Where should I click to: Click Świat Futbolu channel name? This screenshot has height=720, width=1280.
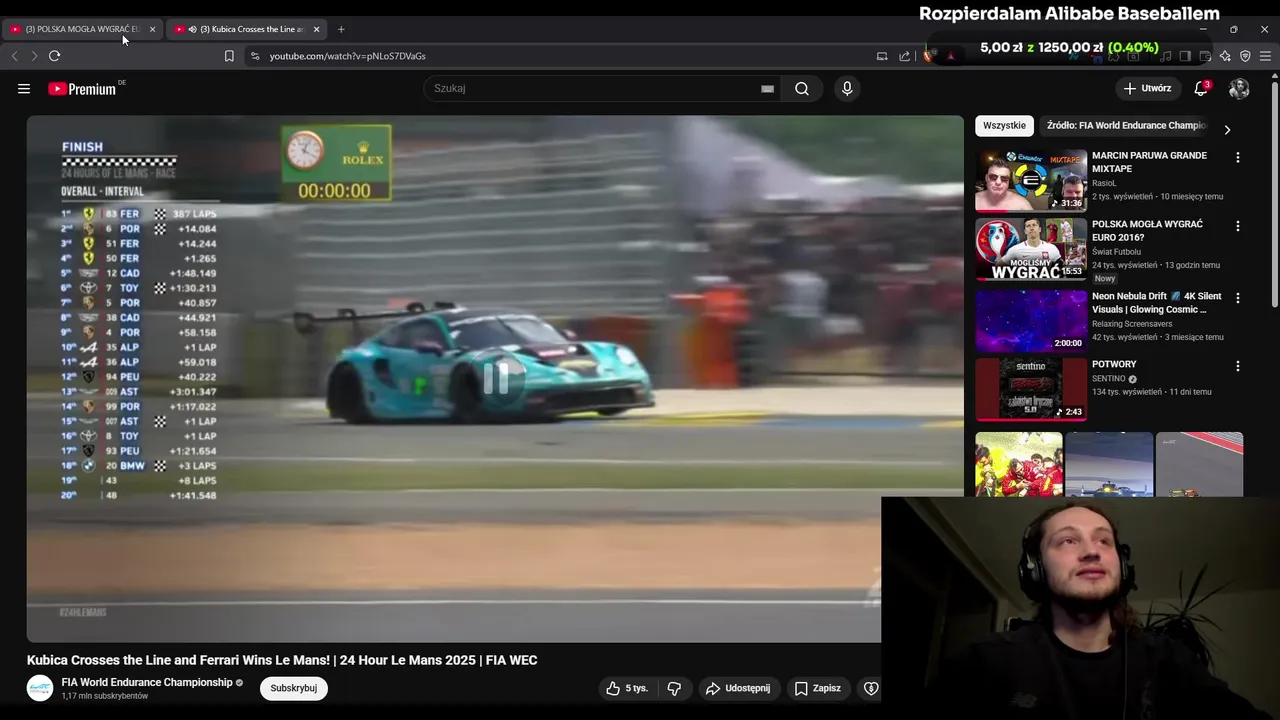(1116, 252)
